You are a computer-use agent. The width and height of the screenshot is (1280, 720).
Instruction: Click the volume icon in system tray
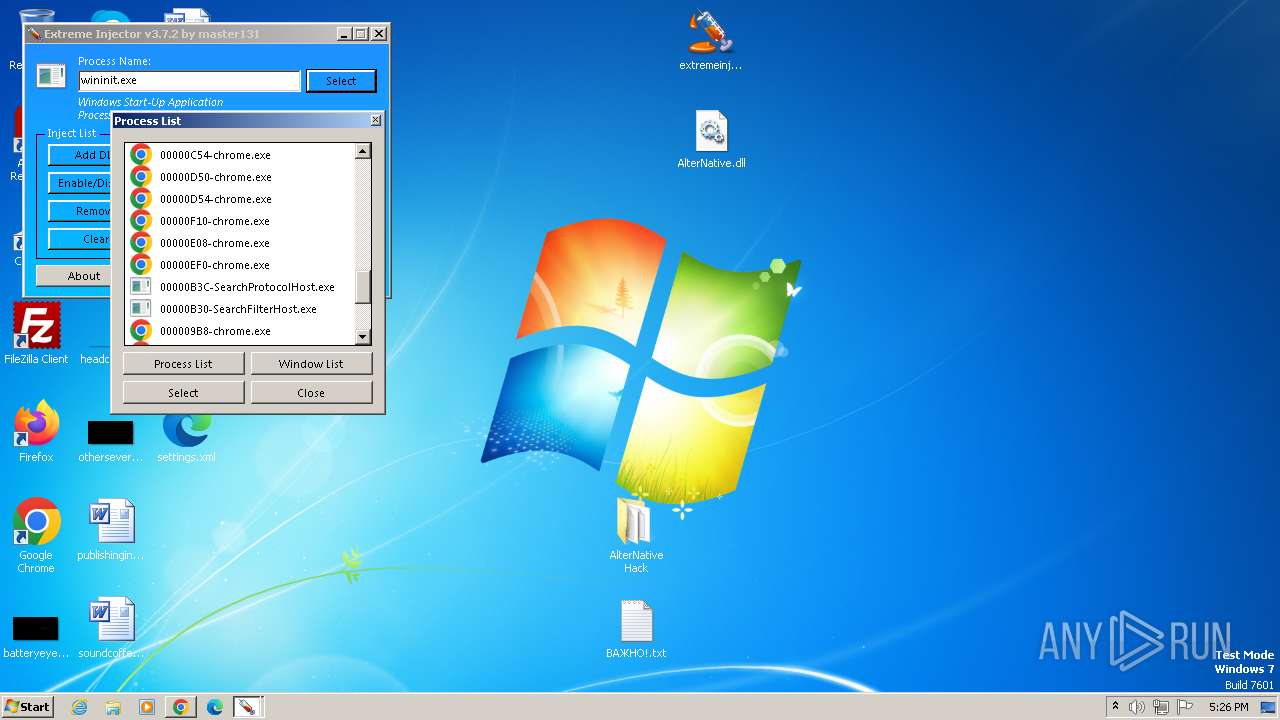pyautogui.click(x=1137, y=707)
